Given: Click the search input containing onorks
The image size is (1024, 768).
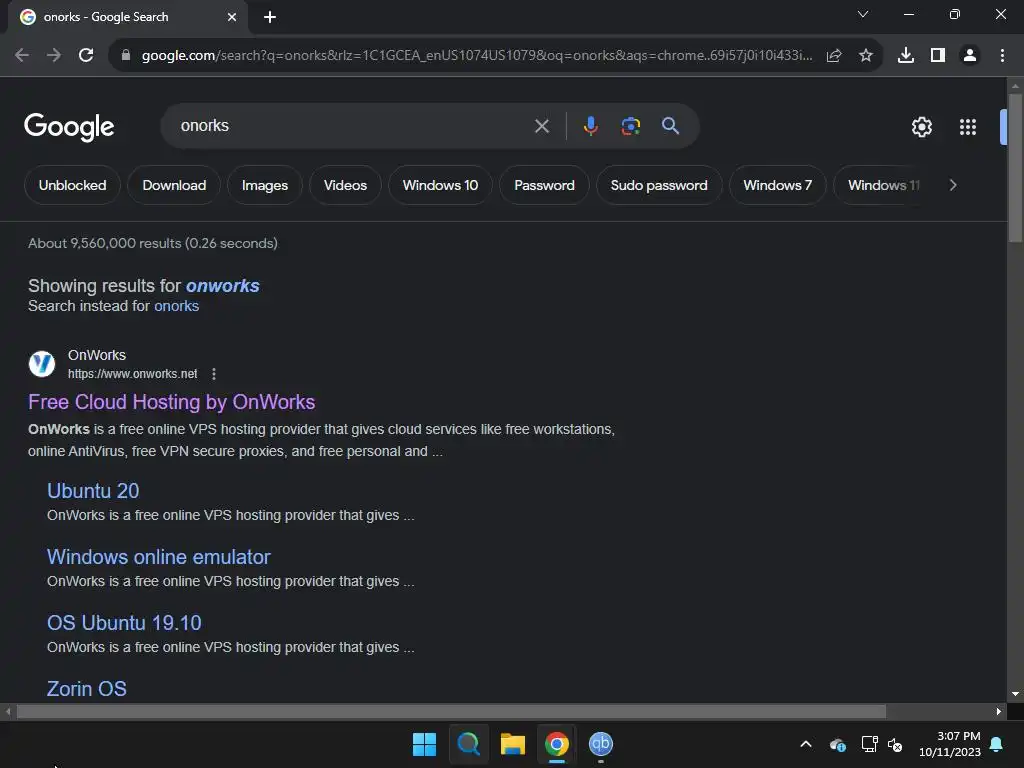Looking at the screenshot, I should click(353, 125).
